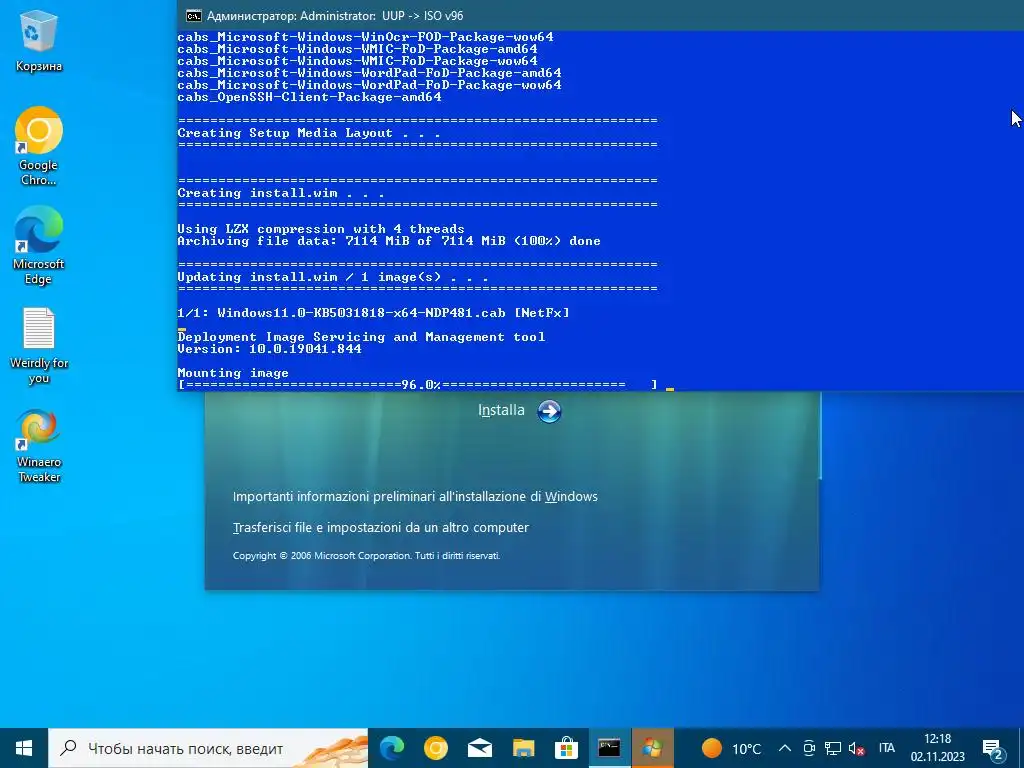Open Google Chrome from the taskbar

pos(436,748)
